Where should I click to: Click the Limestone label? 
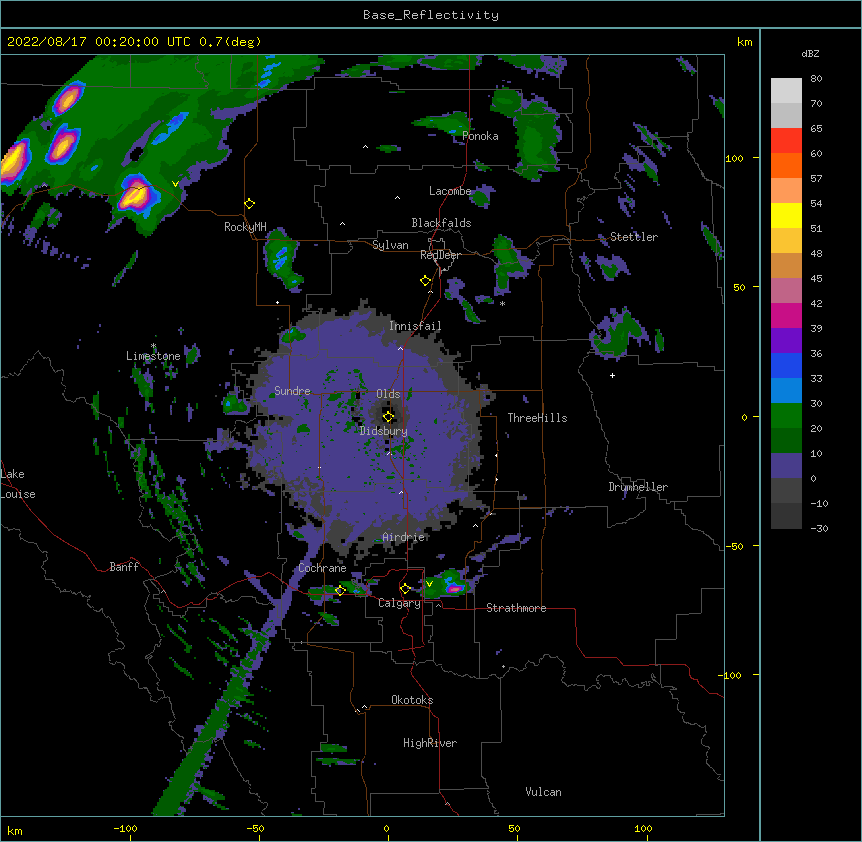[153, 356]
